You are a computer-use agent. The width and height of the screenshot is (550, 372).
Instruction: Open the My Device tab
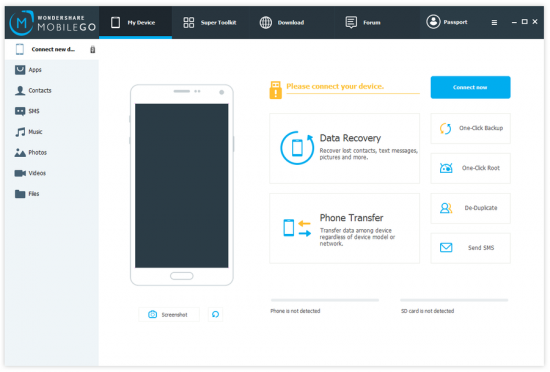point(135,22)
